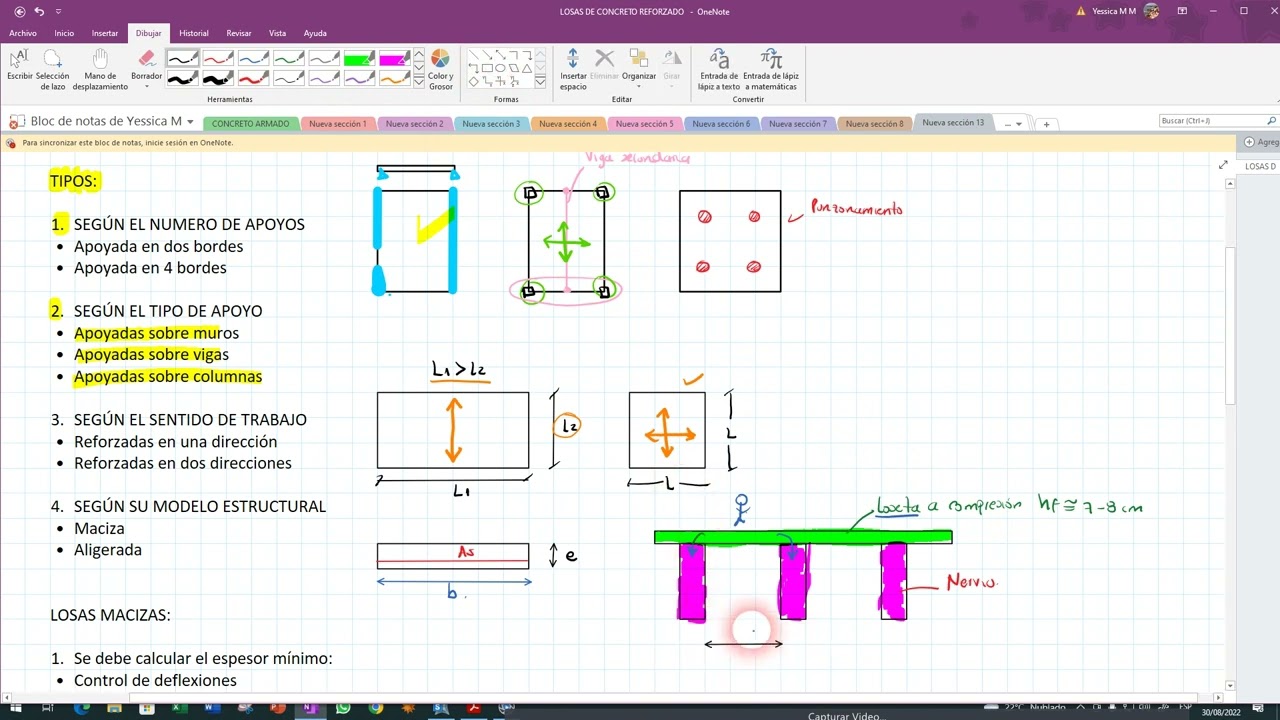Screen dimensions: 1280x720
Task: Switch to the Revisar ribbon tab
Action: coord(239,33)
